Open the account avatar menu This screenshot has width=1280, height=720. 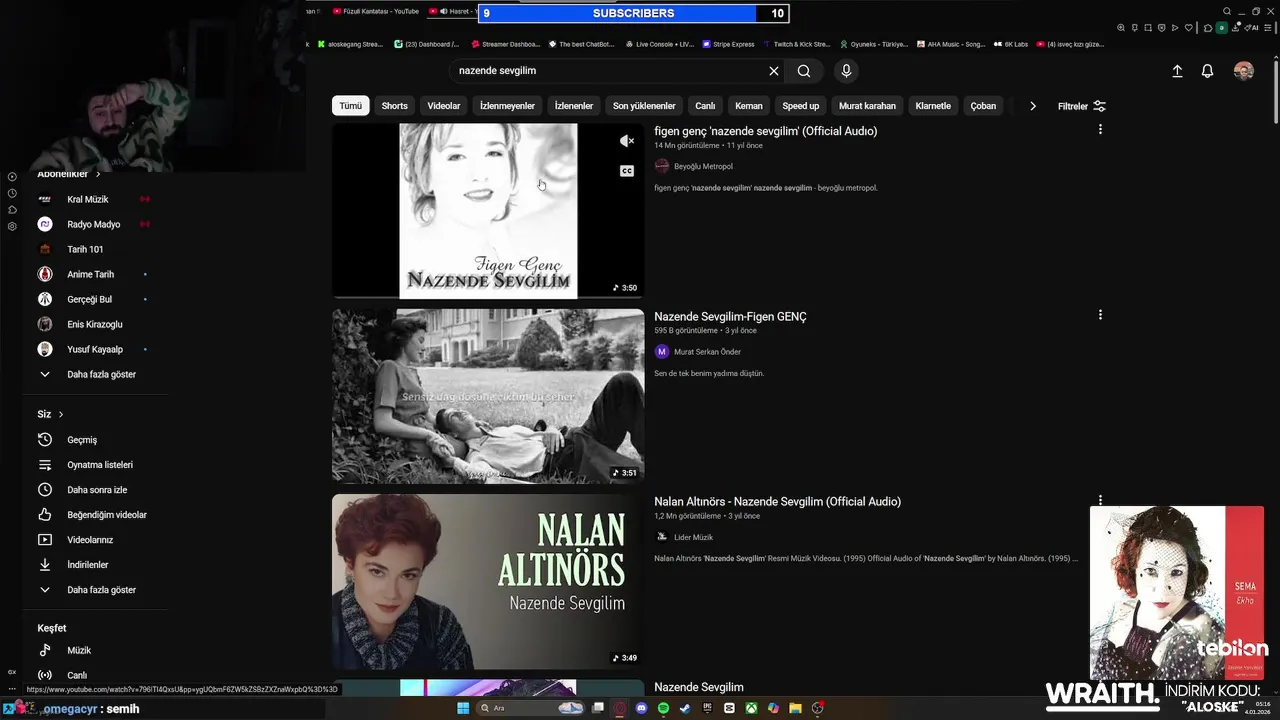[x=1243, y=71]
